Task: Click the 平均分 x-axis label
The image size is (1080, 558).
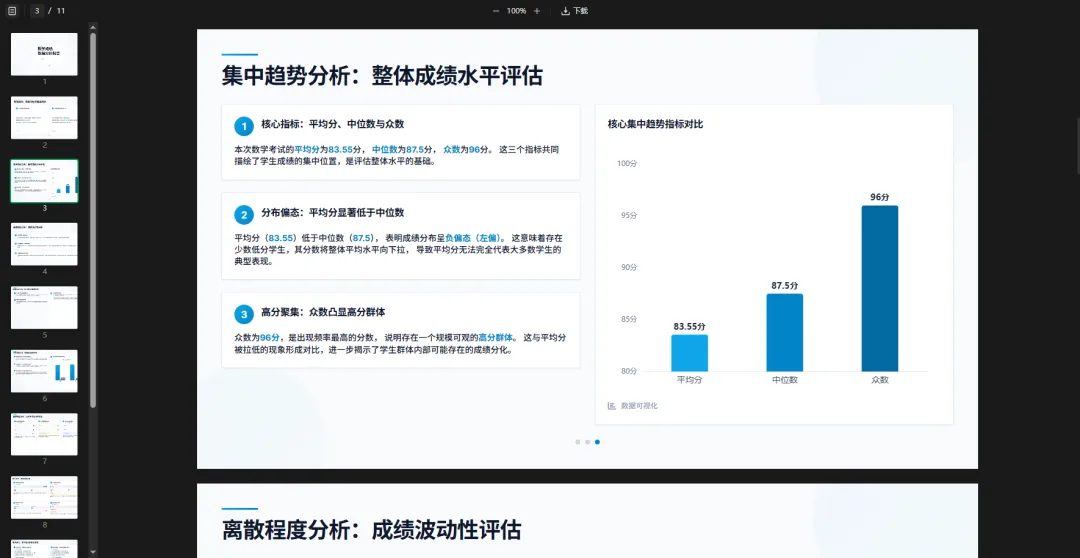Action: click(689, 380)
